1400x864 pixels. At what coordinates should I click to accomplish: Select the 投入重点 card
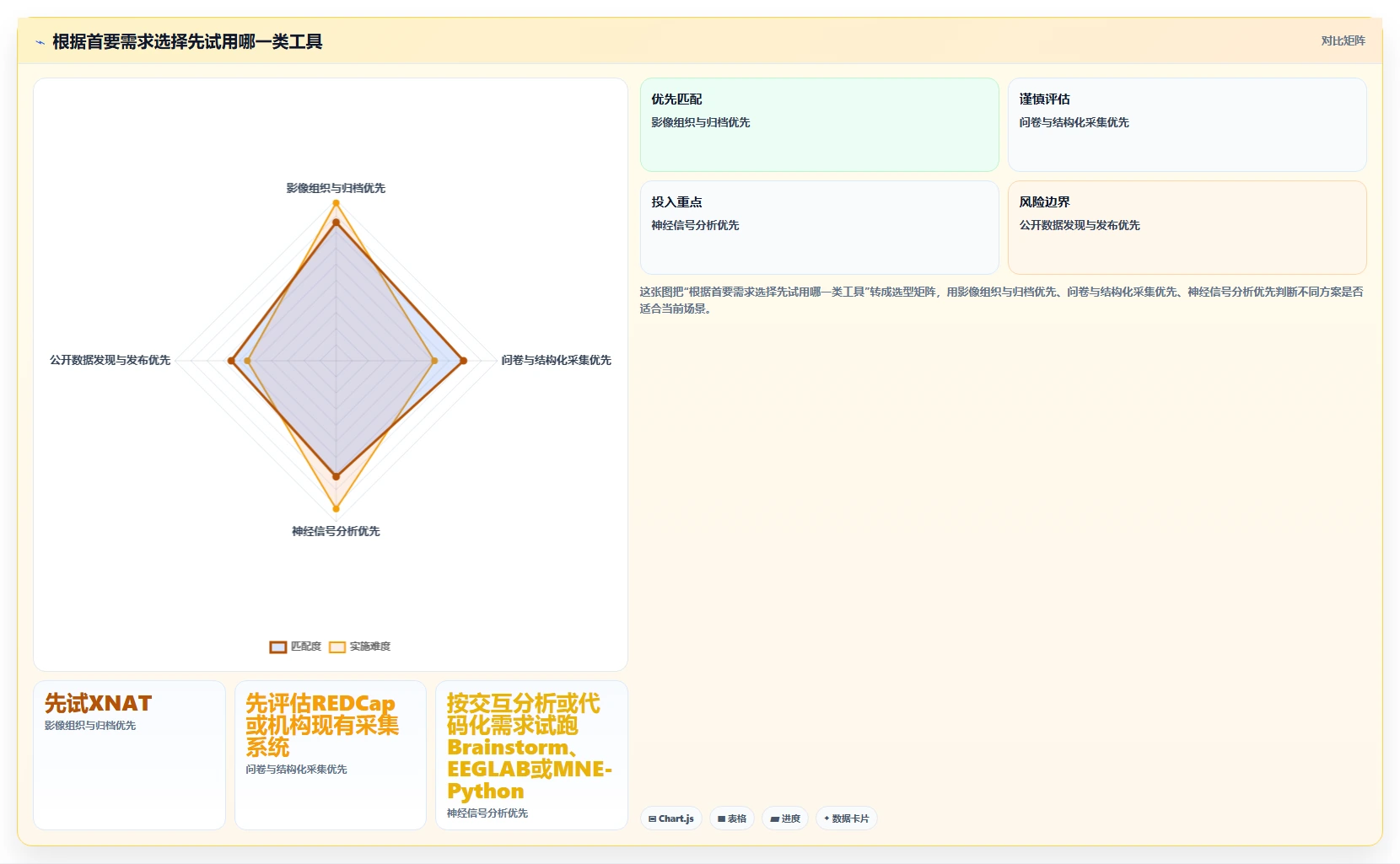(x=820, y=228)
